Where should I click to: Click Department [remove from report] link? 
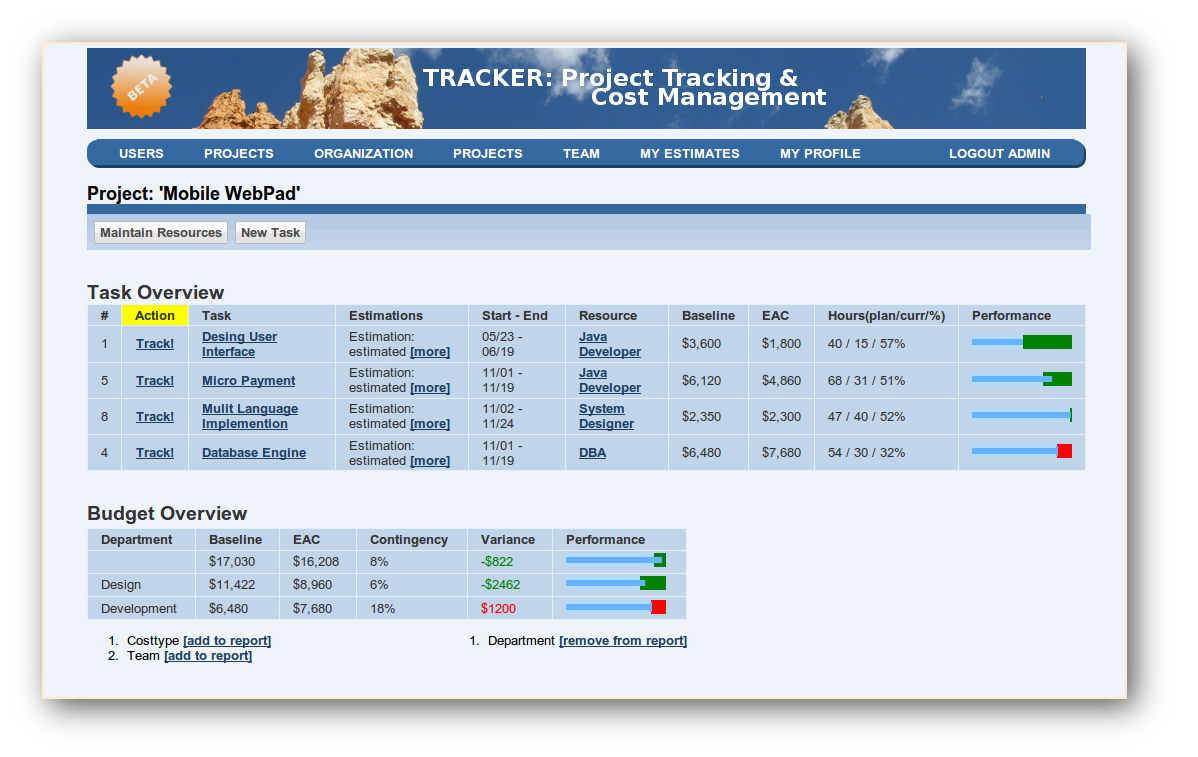pos(623,640)
